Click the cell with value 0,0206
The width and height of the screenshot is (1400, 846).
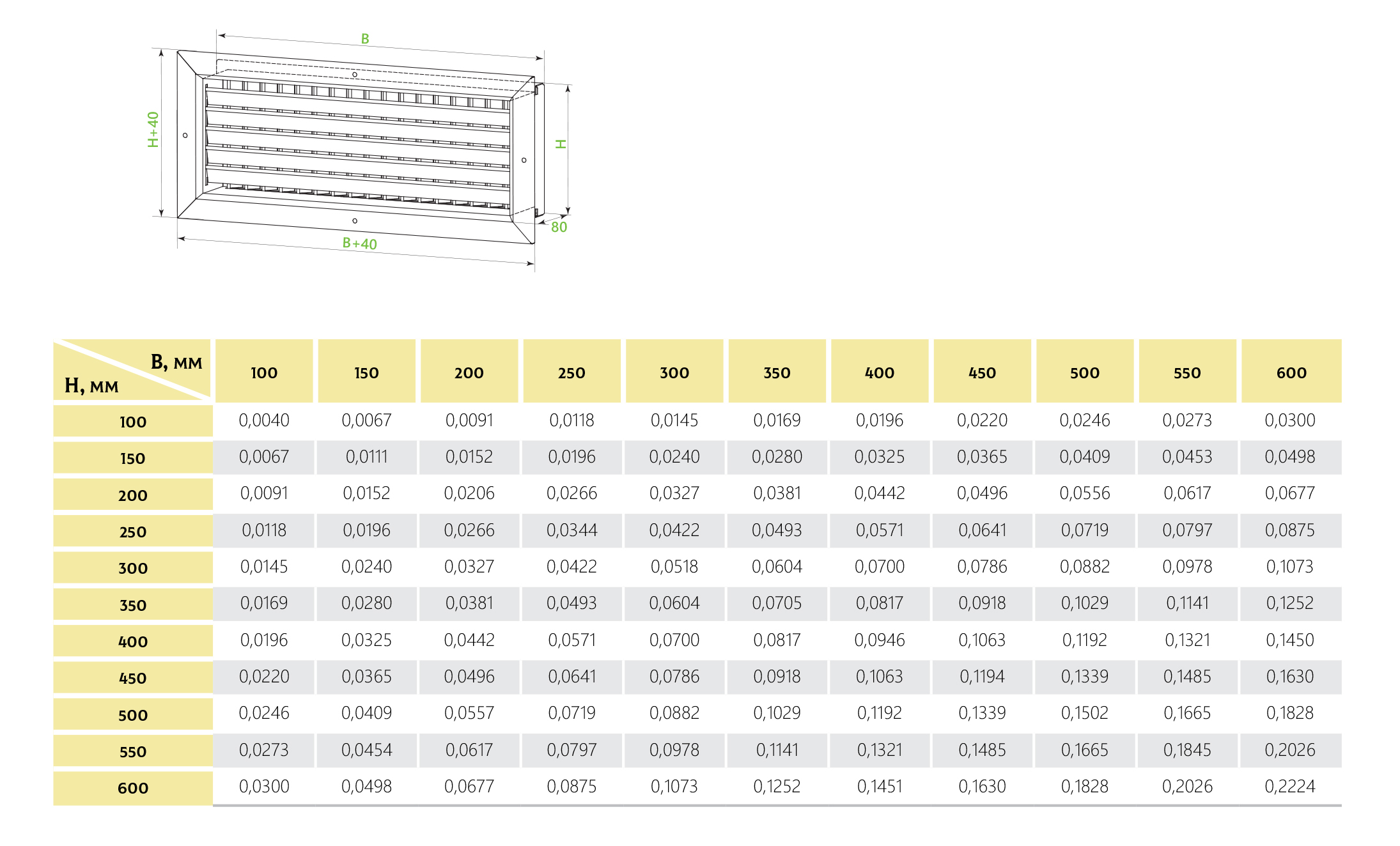[x=469, y=493]
